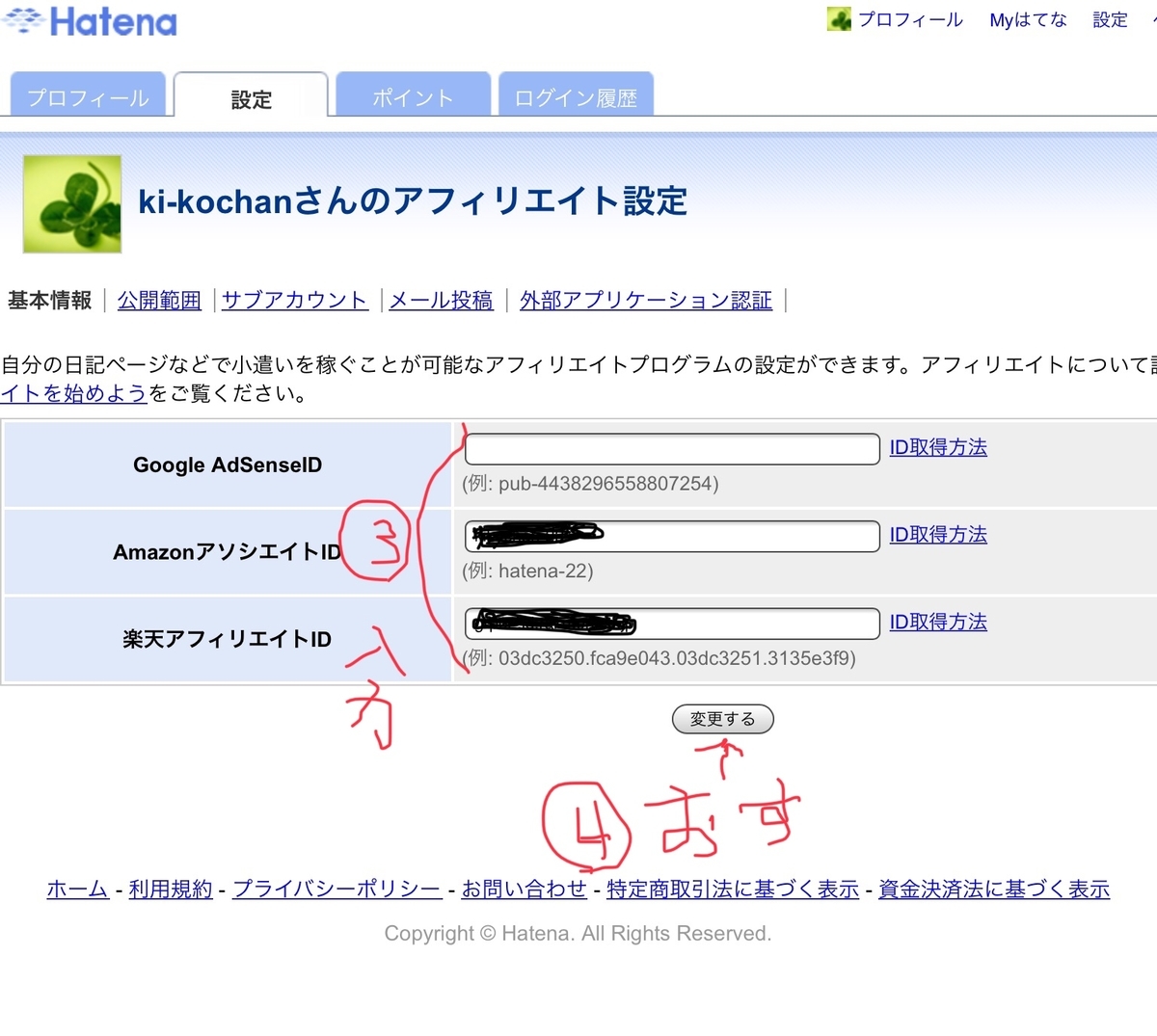
Task: Open 公開範囲 settings link
Action: (159, 301)
